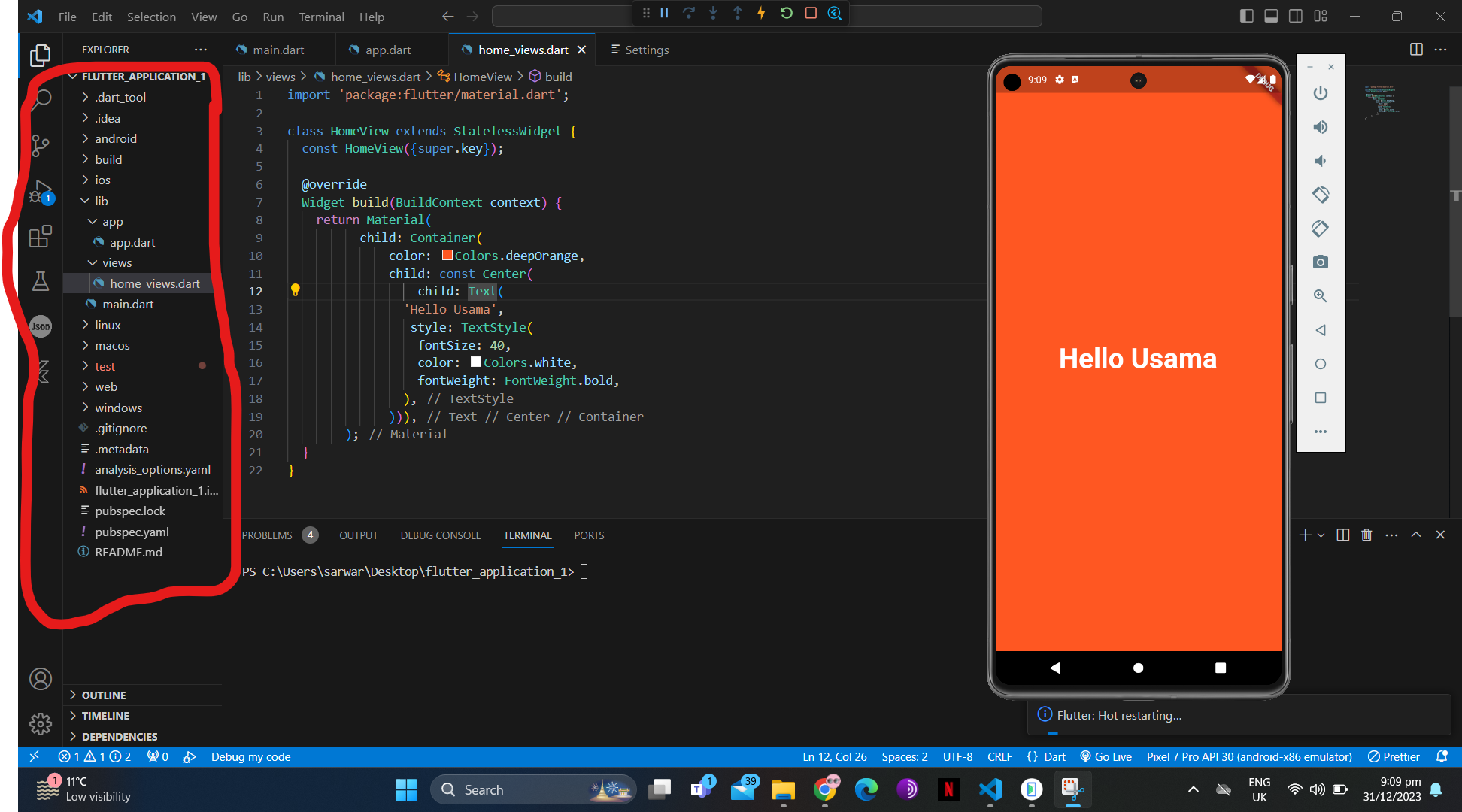The width and height of the screenshot is (1462, 812).
Task: Open the Run and Debug view
Action: coord(41,192)
